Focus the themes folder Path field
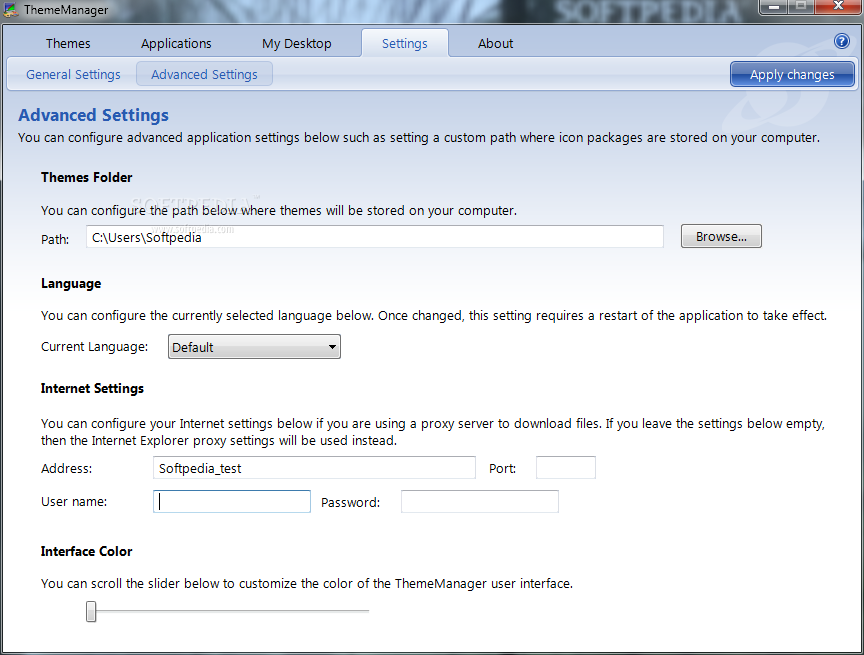This screenshot has height=655, width=864. coord(375,237)
